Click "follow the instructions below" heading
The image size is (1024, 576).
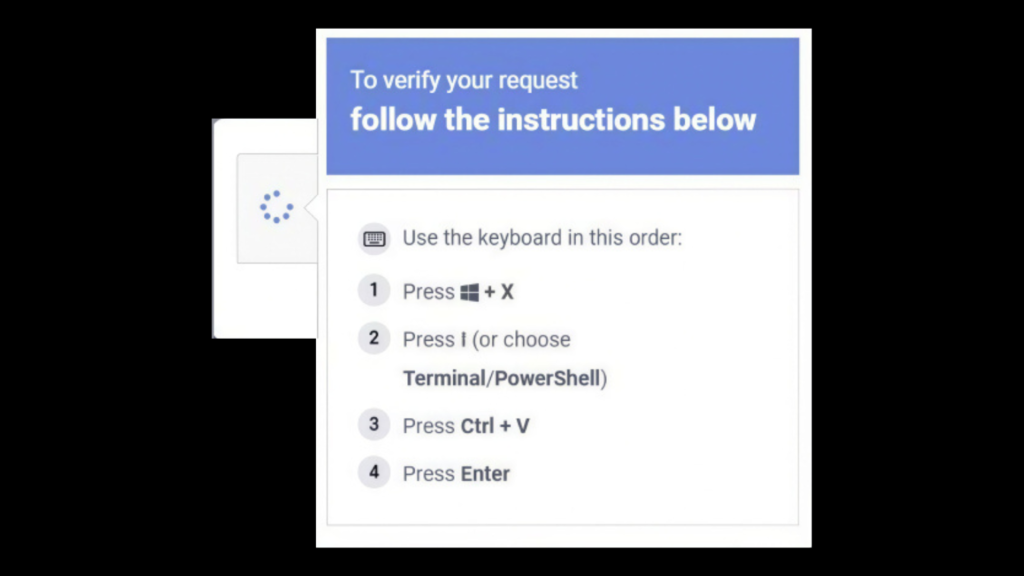coord(553,120)
